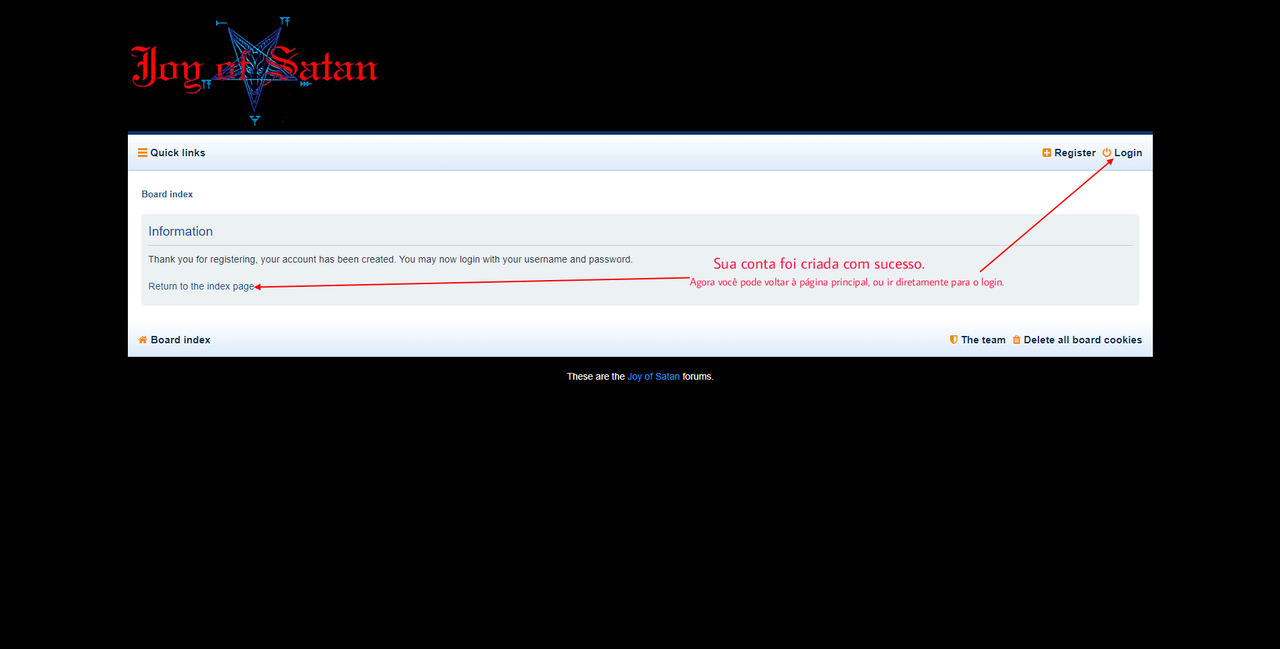The width and height of the screenshot is (1280, 649).
Task: Click the 'Thank you for registering' message
Action: (390, 259)
